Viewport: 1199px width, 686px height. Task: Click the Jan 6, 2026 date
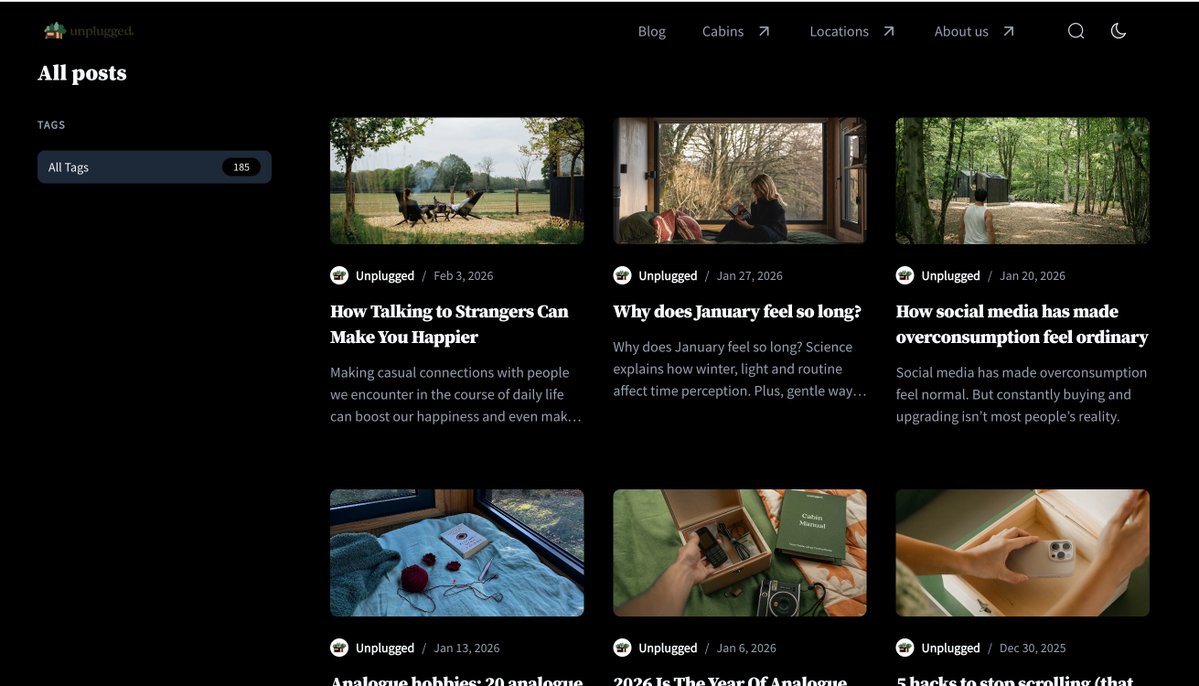746,648
